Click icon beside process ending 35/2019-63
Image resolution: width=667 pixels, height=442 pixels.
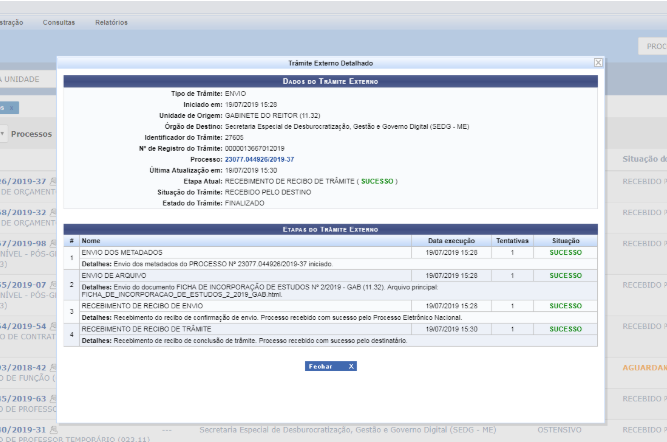tap(53, 398)
